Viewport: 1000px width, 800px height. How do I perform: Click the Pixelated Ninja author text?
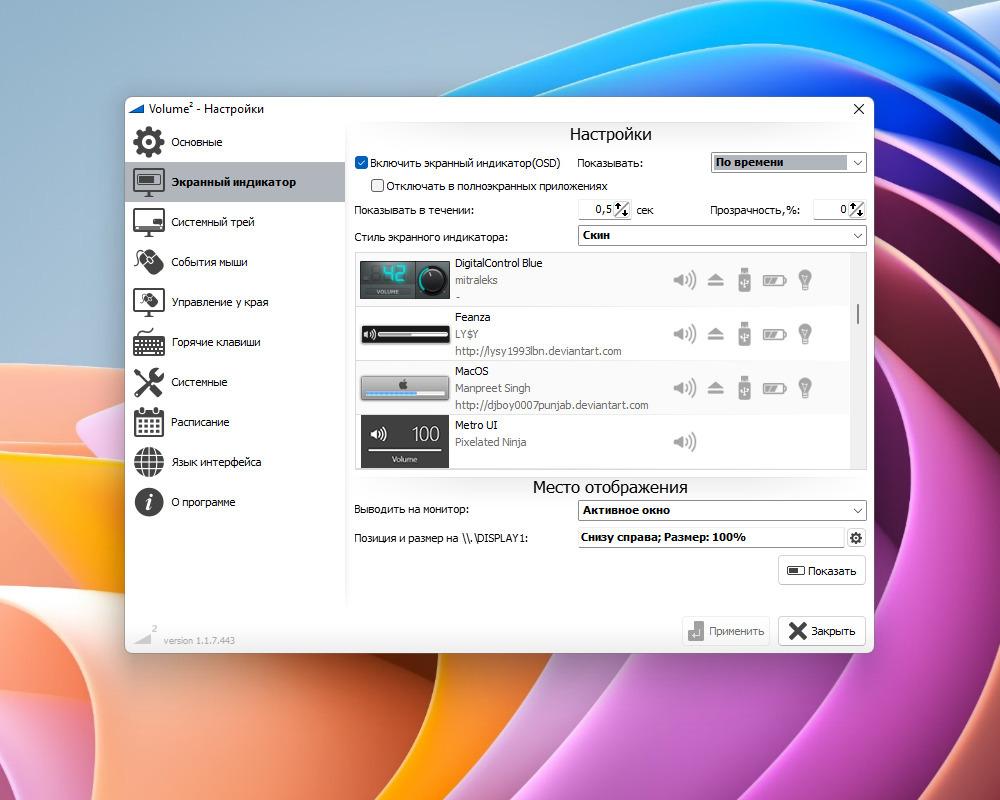point(490,442)
